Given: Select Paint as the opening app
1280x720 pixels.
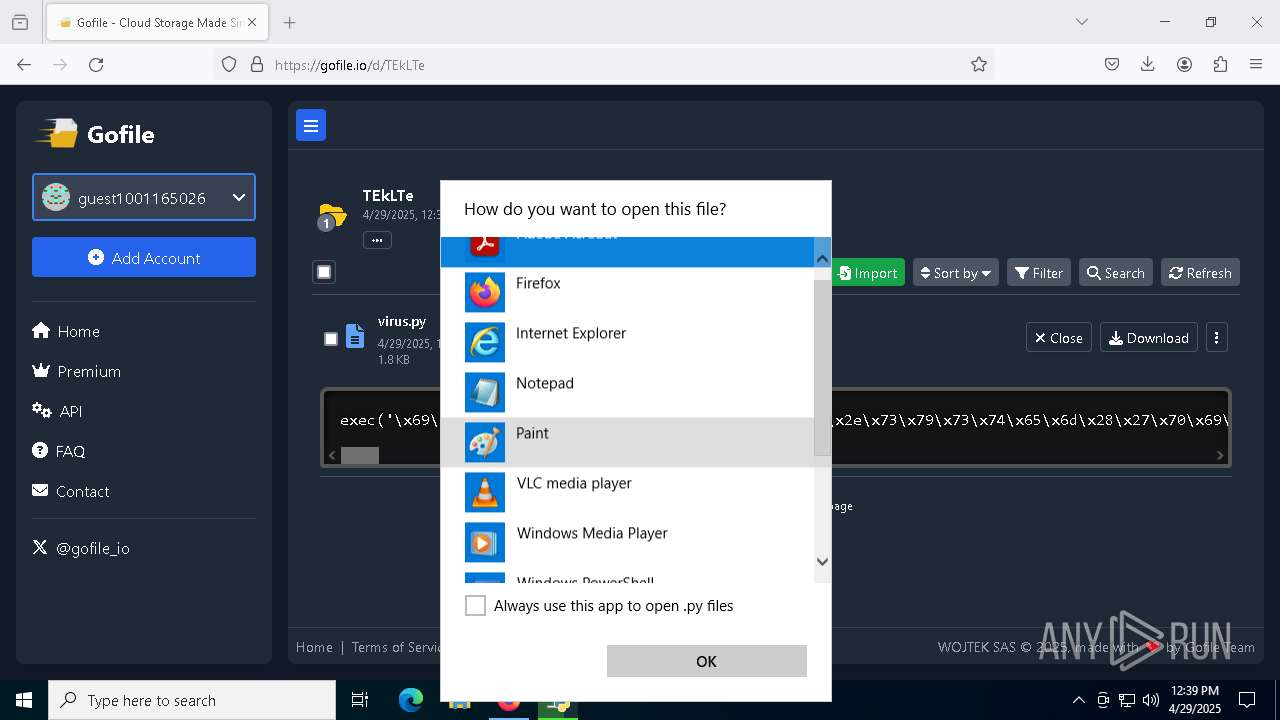Looking at the screenshot, I should 627,442.
